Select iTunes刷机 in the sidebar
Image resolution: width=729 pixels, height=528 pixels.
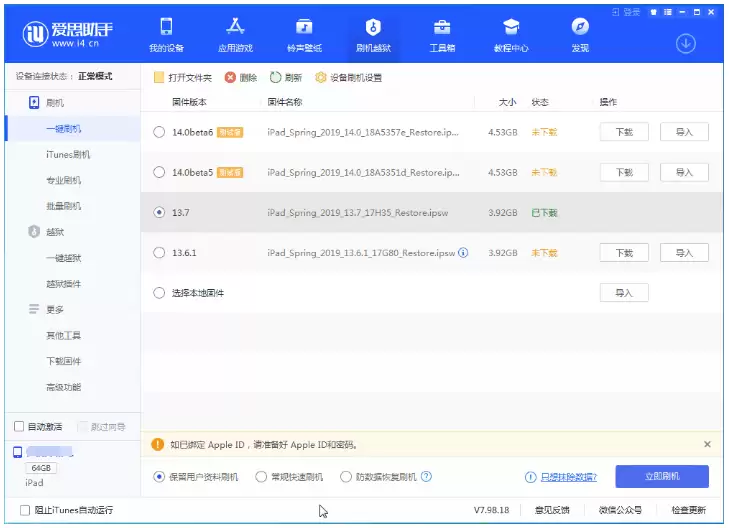tap(68, 154)
